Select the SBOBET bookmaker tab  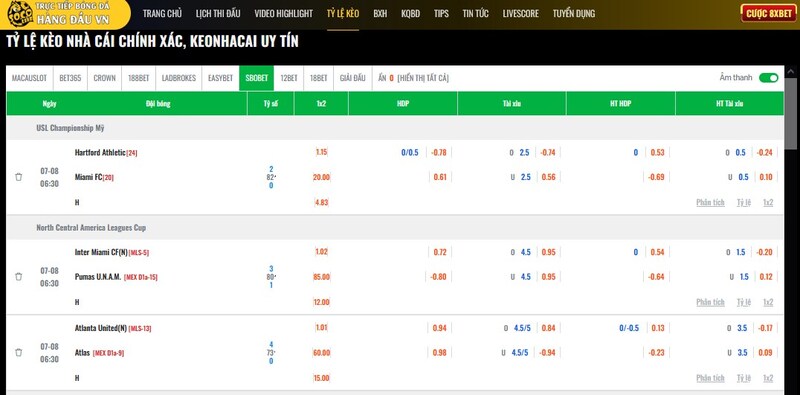(x=256, y=78)
